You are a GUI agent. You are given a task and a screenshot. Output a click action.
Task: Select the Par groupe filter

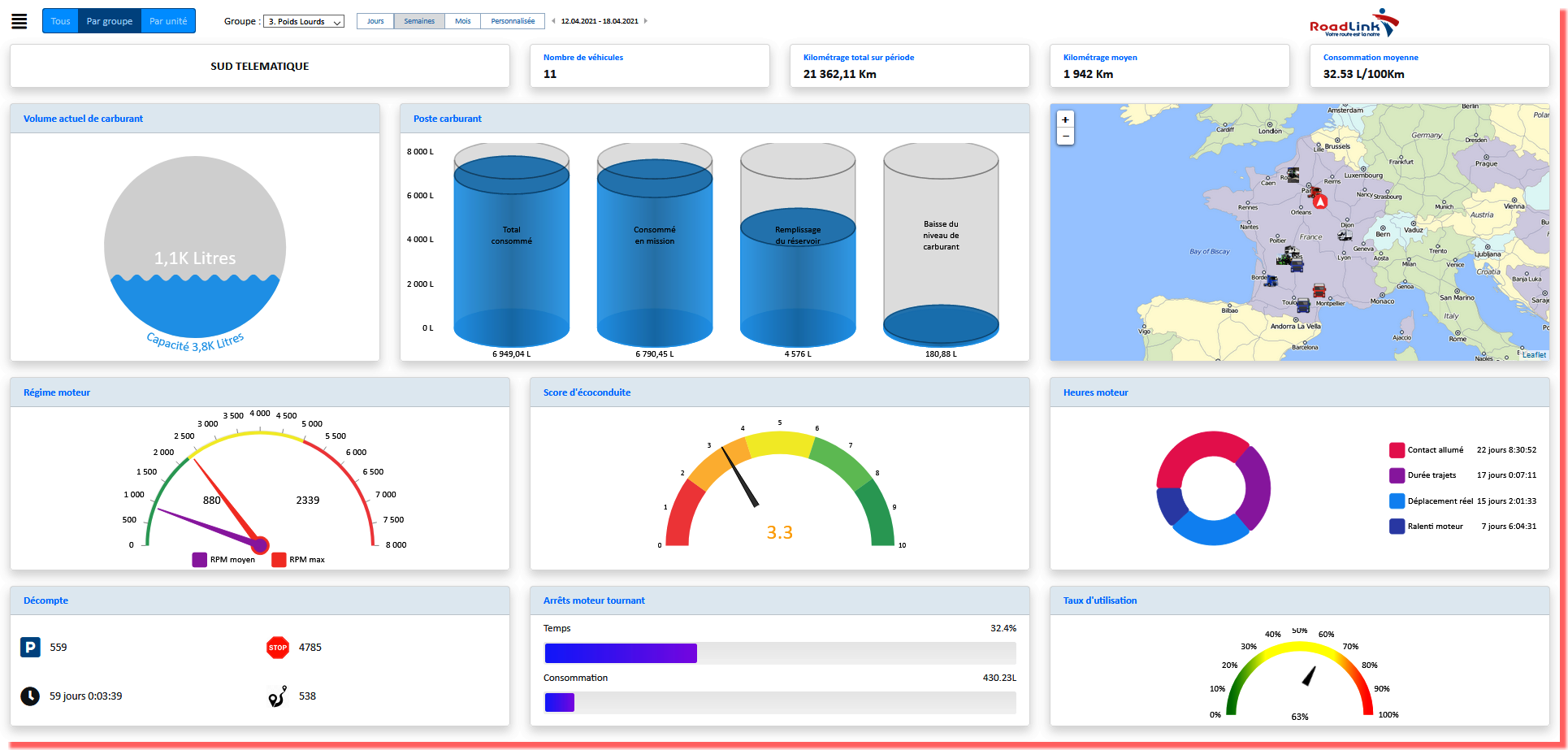110,21
